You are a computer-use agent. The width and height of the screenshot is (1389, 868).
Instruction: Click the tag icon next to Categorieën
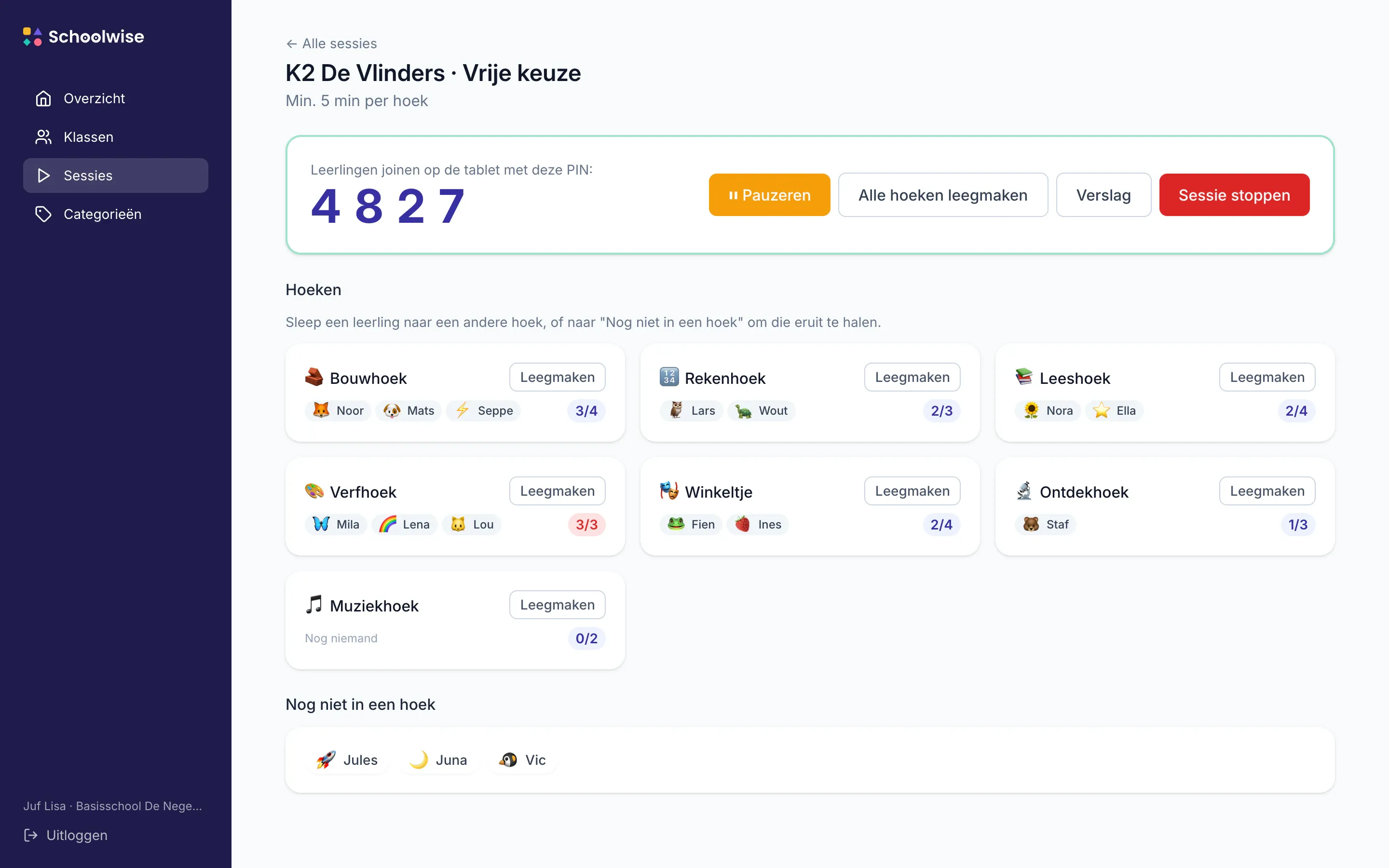point(43,214)
